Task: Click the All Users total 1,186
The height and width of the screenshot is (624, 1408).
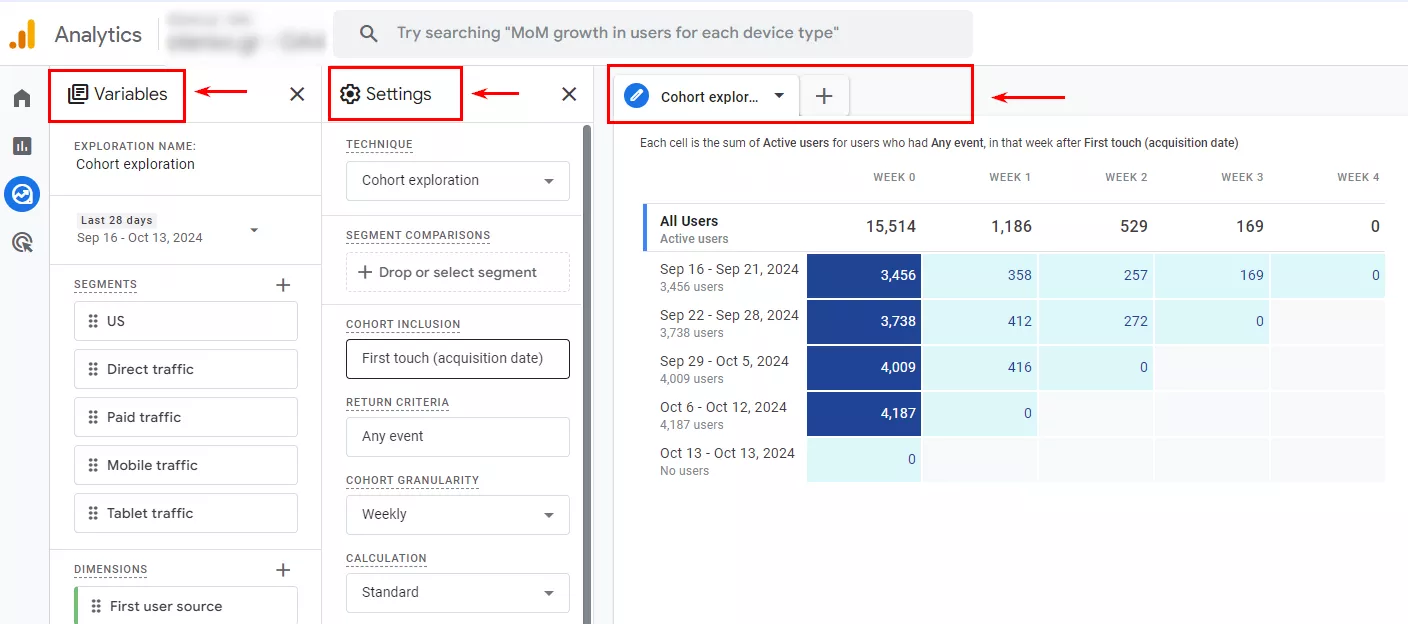Action: 1011,227
